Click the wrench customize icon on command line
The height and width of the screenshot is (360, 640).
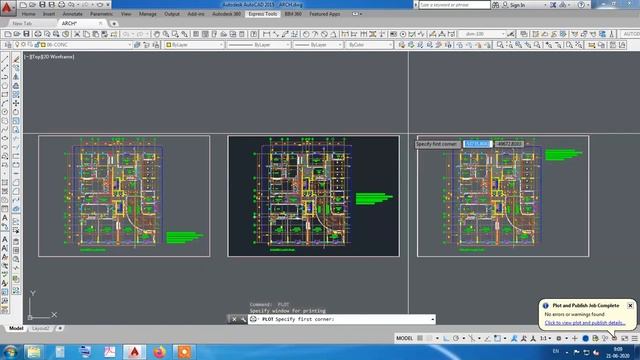click(x=243, y=319)
